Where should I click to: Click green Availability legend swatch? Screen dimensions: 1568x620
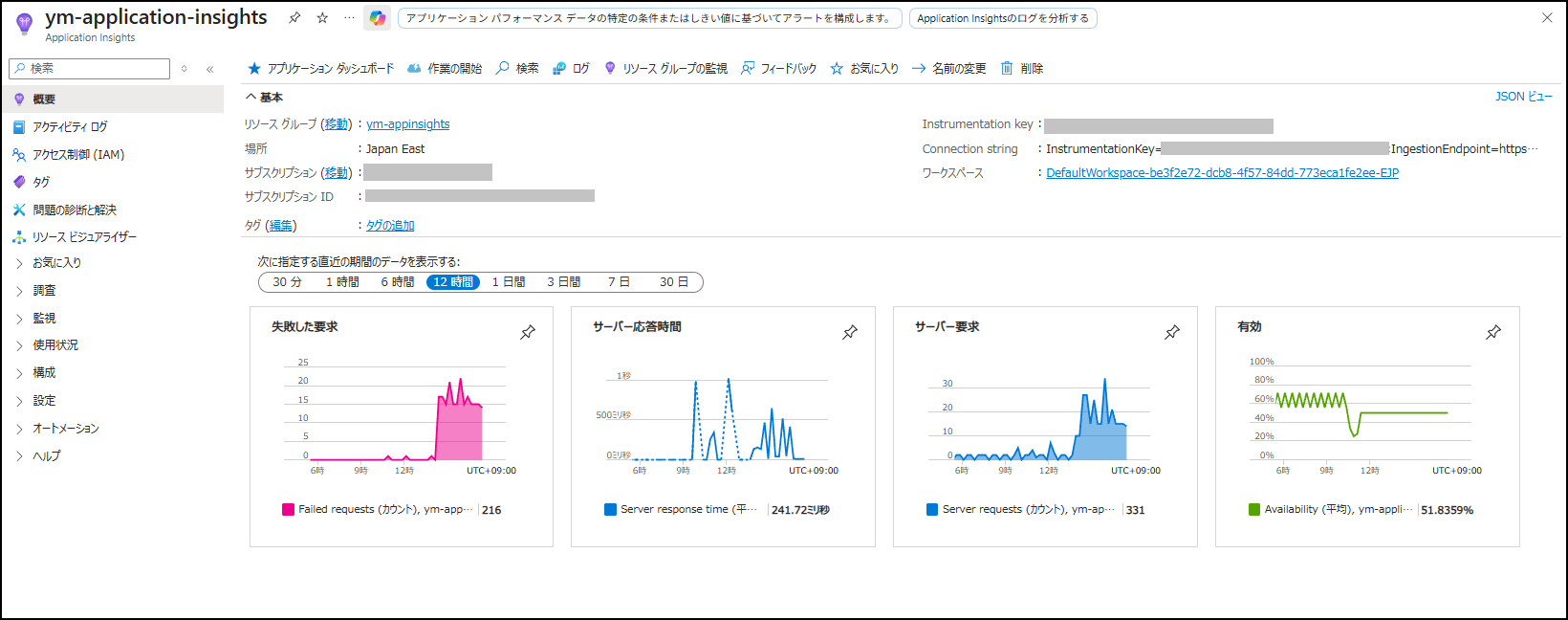pos(1254,510)
